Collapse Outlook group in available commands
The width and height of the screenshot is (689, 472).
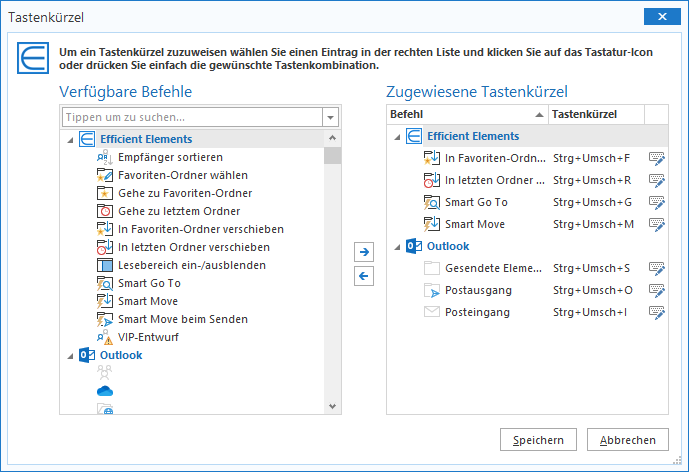pos(70,356)
